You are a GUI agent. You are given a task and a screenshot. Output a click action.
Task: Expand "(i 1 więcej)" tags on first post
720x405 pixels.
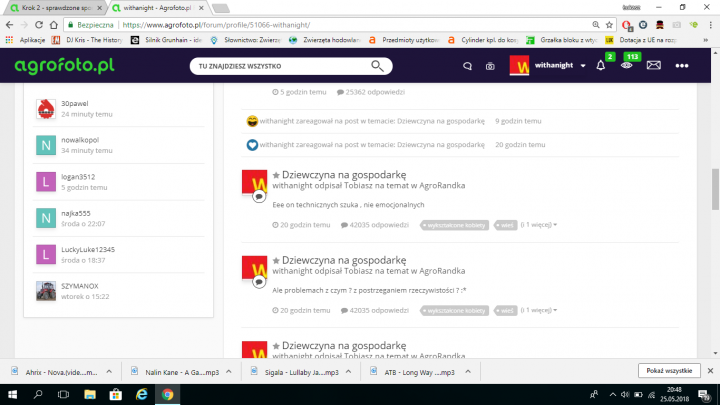(539, 225)
